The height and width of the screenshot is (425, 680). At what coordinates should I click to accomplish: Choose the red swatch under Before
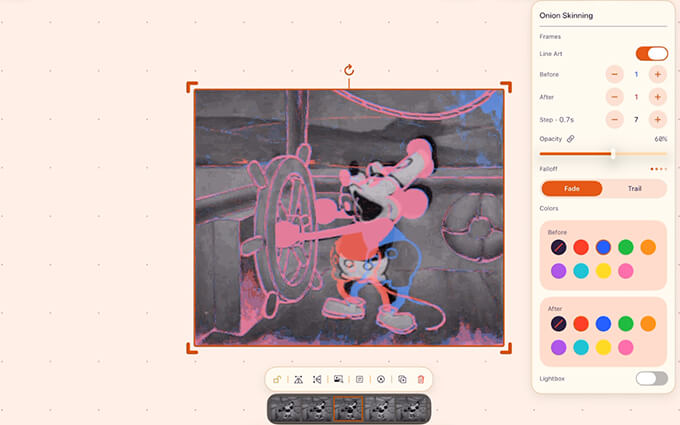coord(581,247)
